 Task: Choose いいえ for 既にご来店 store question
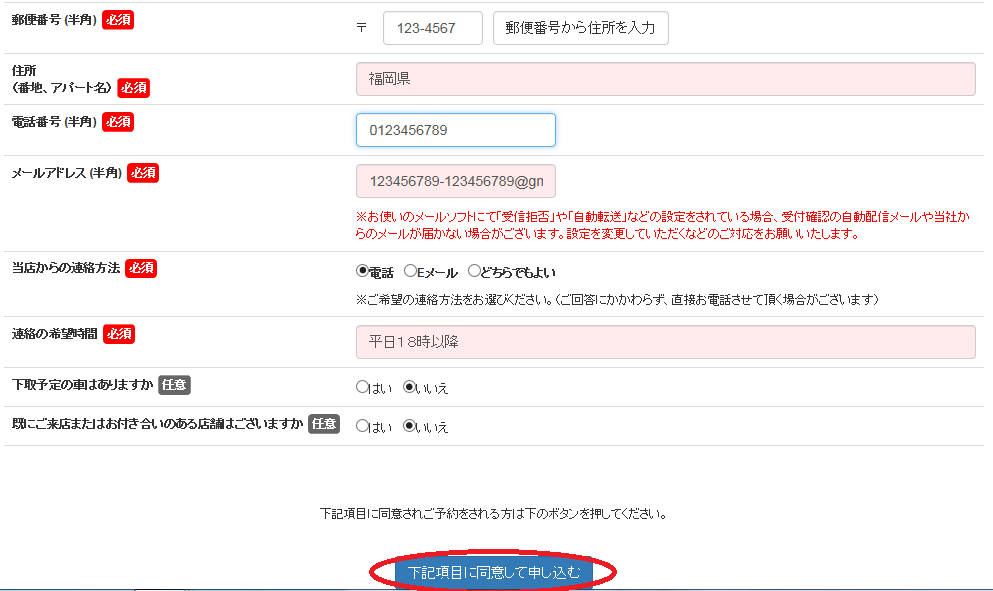coord(409,426)
